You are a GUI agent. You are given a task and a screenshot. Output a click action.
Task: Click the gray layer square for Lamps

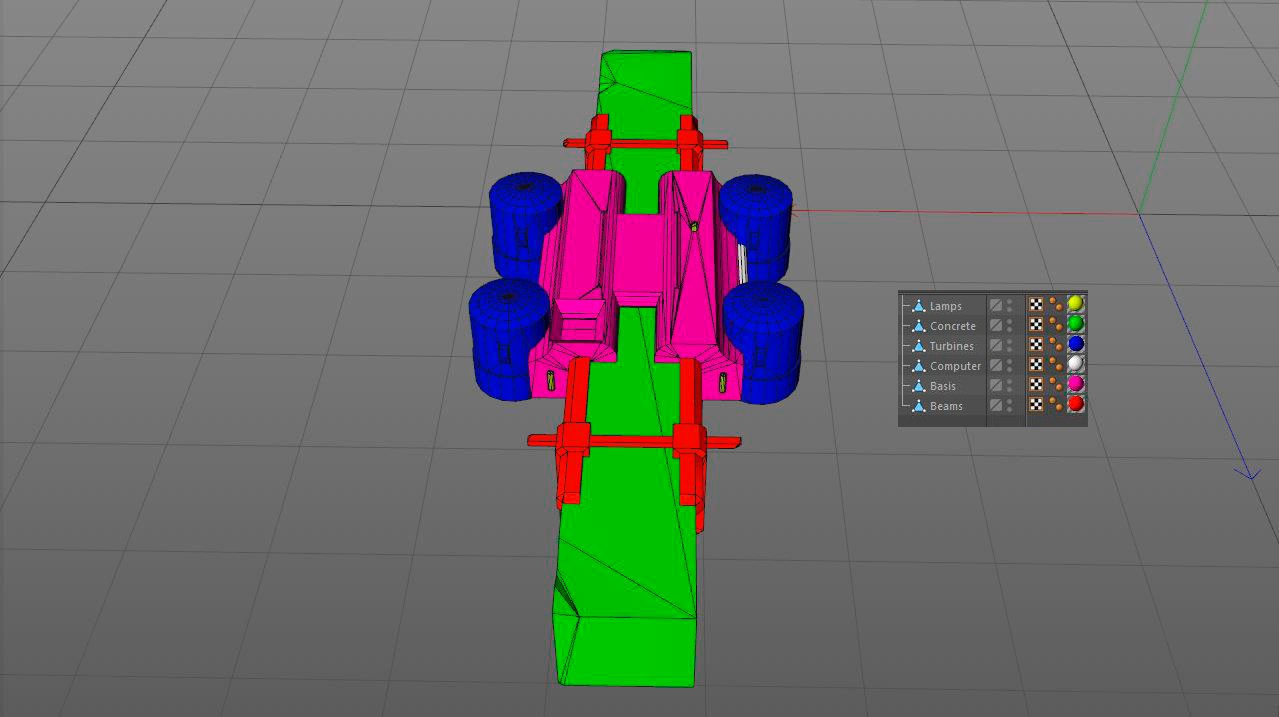click(x=996, y=305)
